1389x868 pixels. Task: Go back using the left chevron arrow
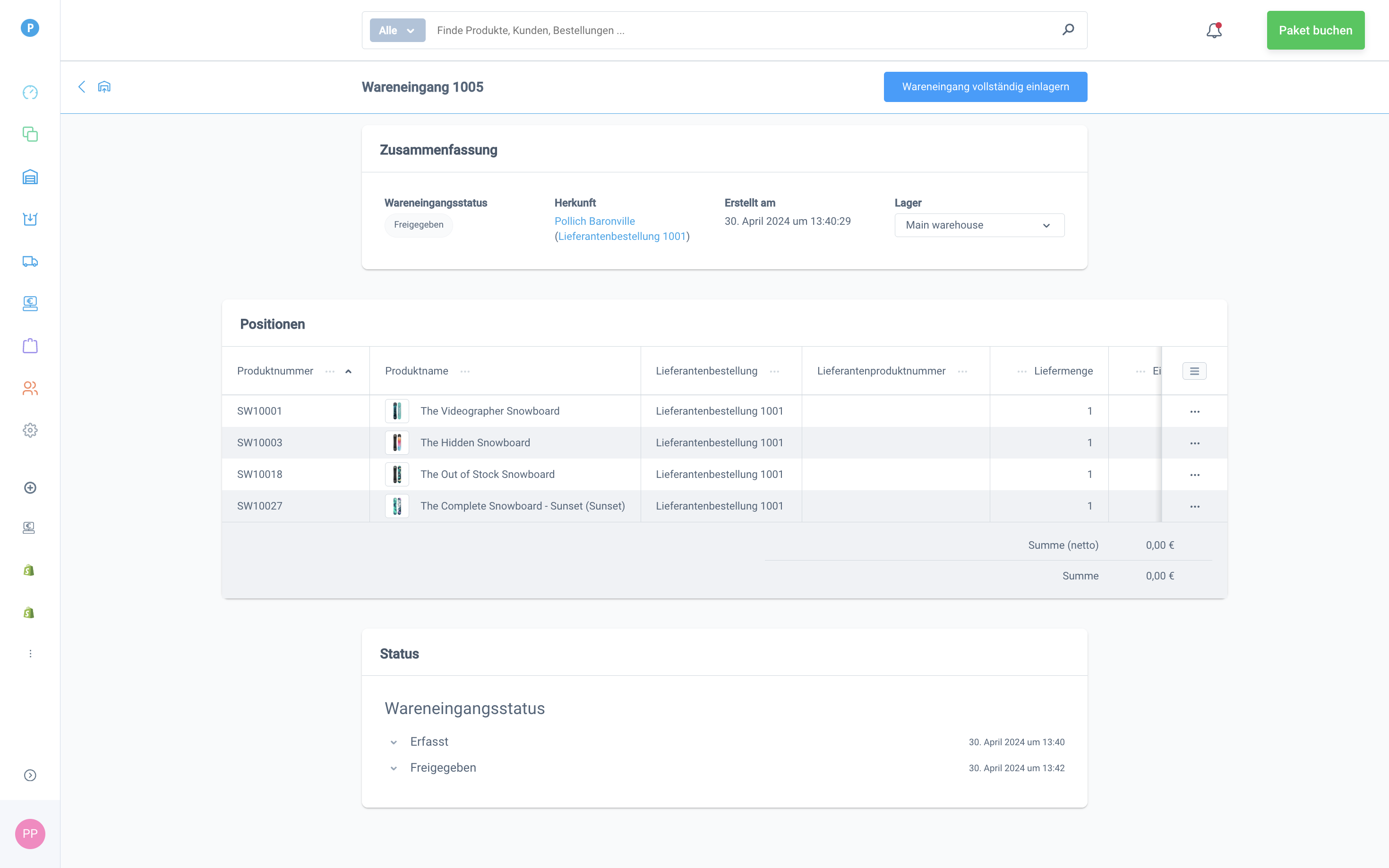point(82,87)
